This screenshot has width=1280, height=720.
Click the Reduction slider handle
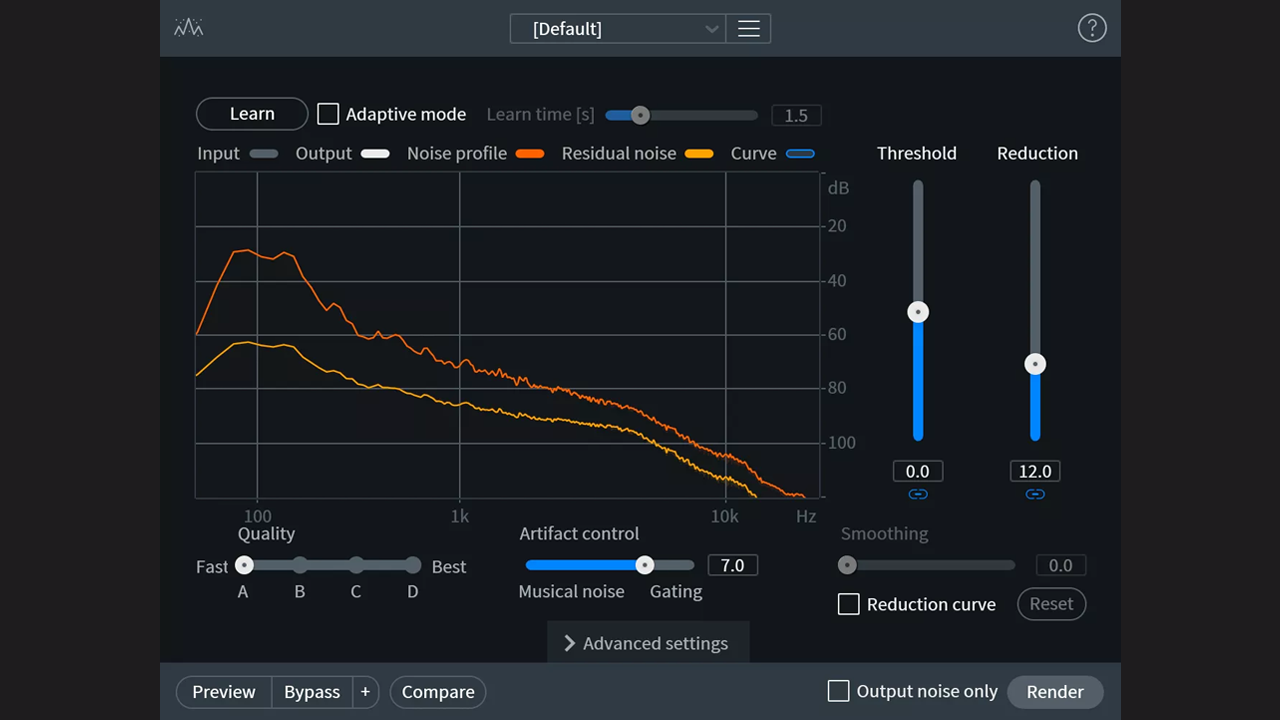click(1035, 364)
